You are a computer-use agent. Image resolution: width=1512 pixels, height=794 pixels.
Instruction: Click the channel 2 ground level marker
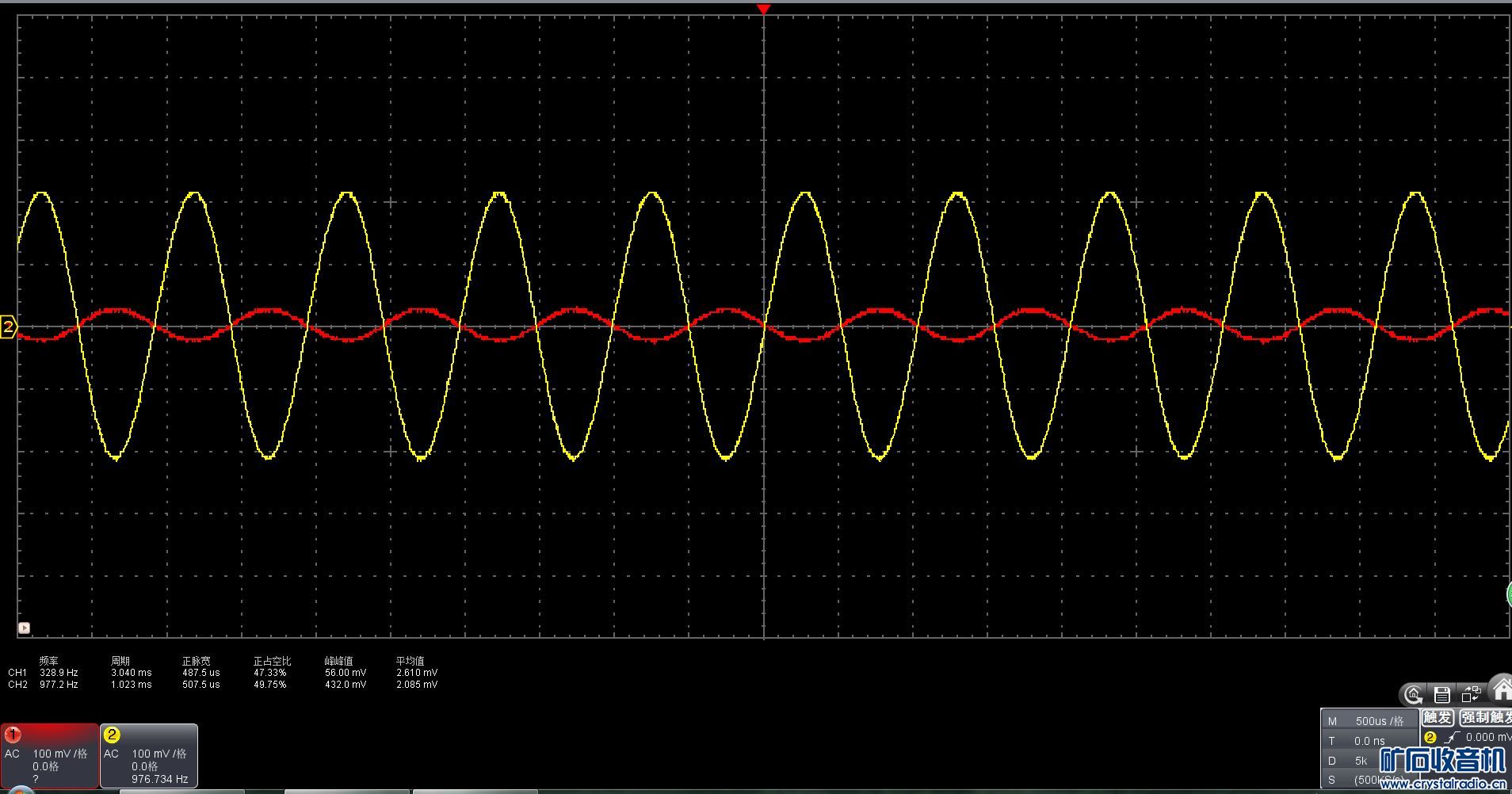[8, 326]
